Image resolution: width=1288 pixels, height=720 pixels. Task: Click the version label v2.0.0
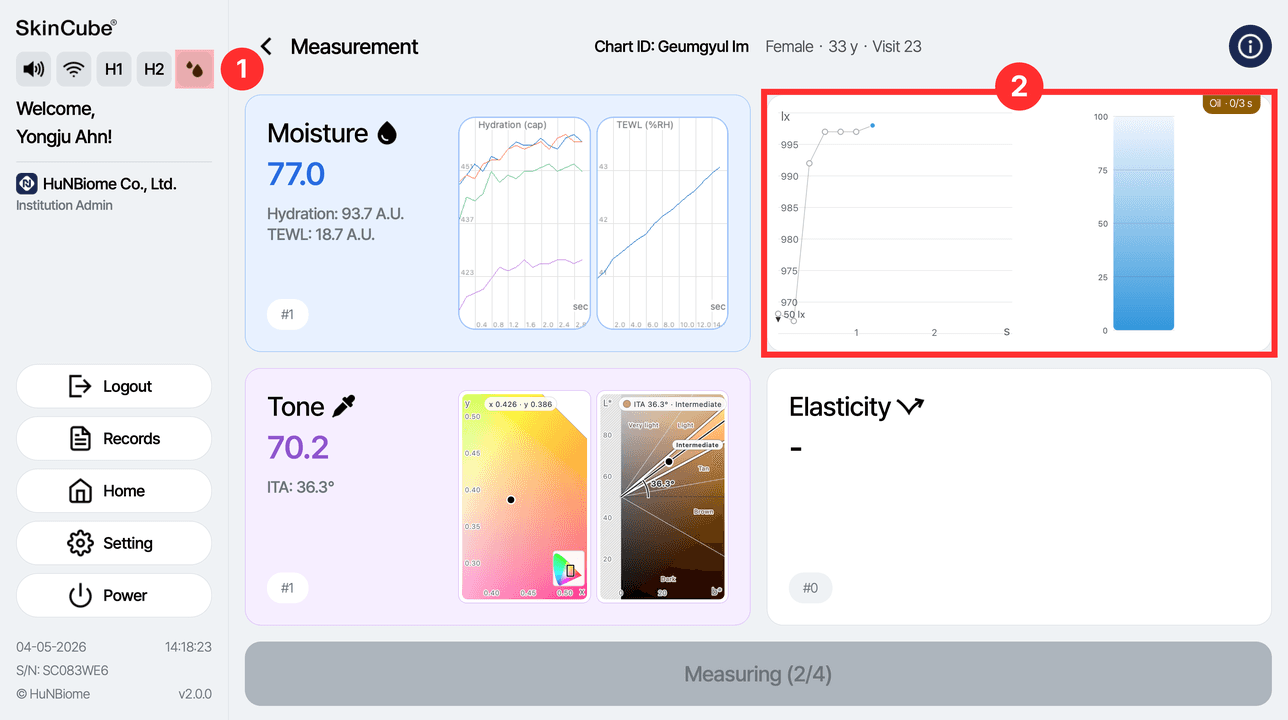(195, 694)
